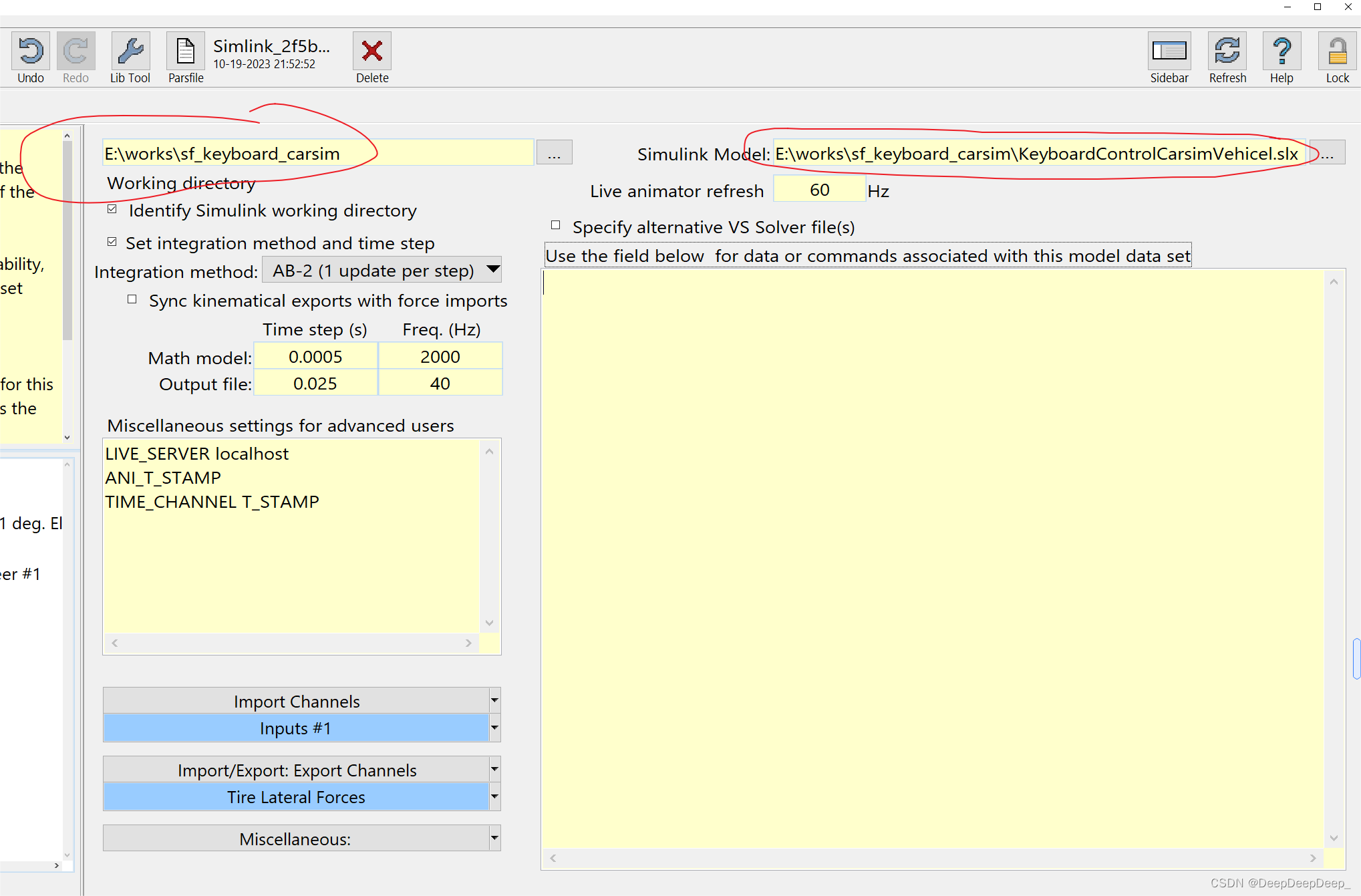Screen dimensions: 1361x896
Task: Enable Sync kinematical exports with force imports
Action: pyautogui.click(x=132, y=299)
